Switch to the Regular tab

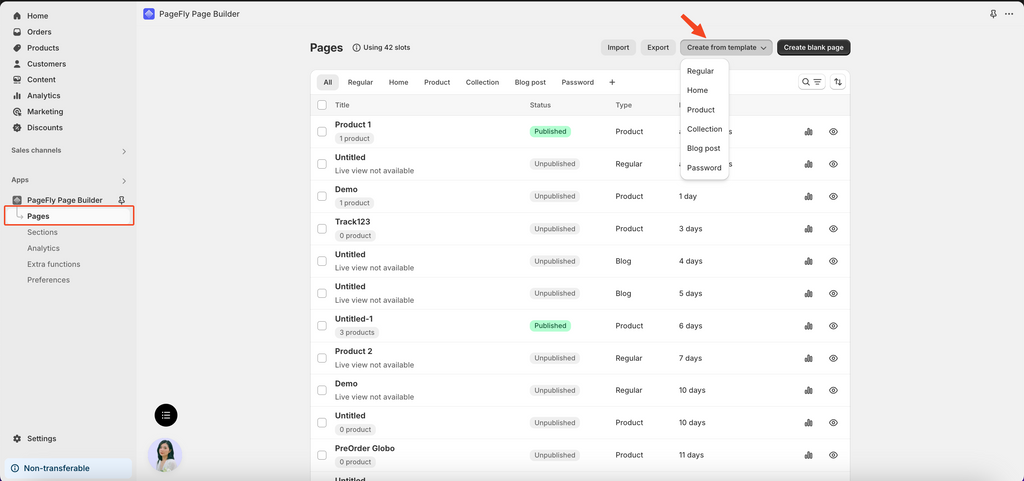(360, 82)
